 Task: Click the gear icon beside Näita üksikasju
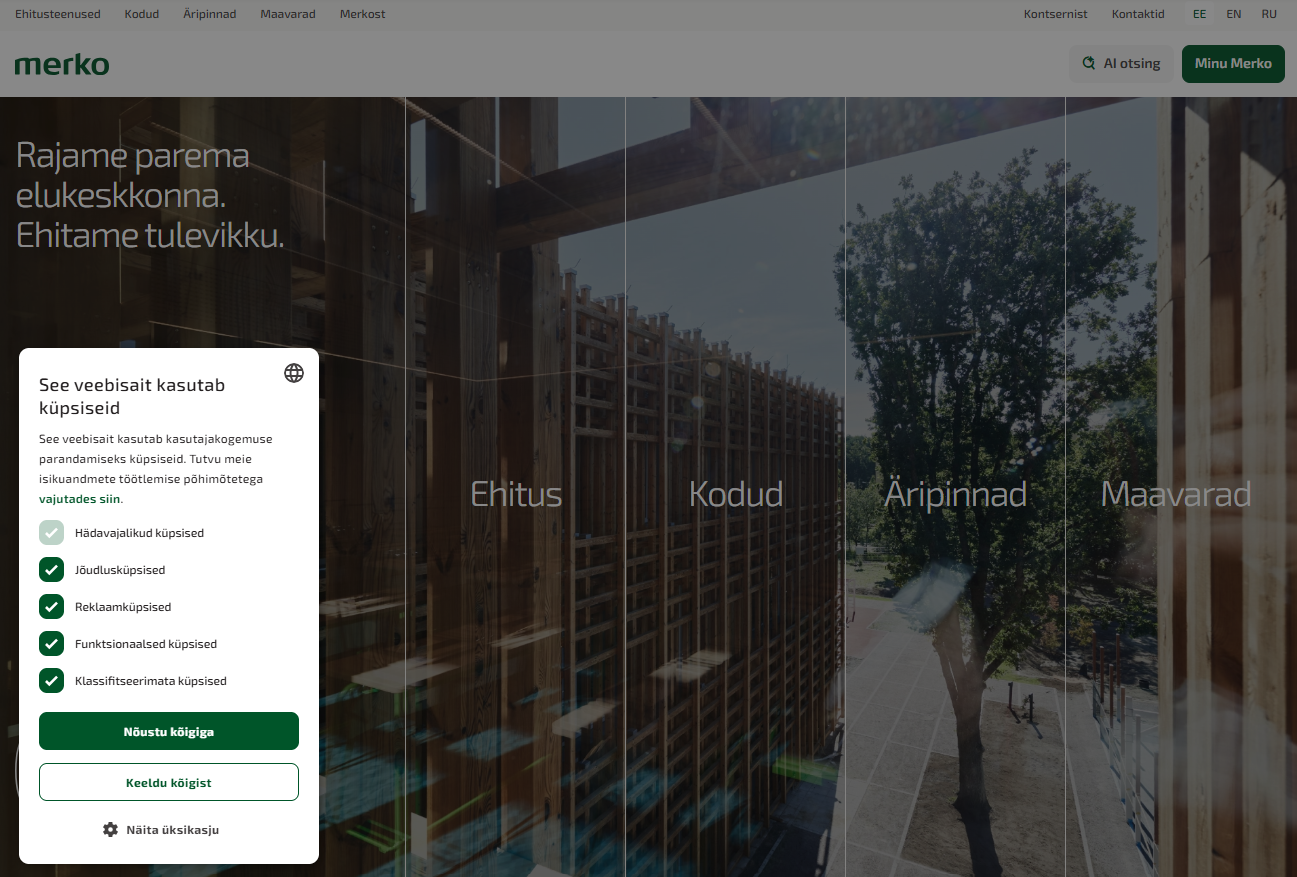click(111, 829)
